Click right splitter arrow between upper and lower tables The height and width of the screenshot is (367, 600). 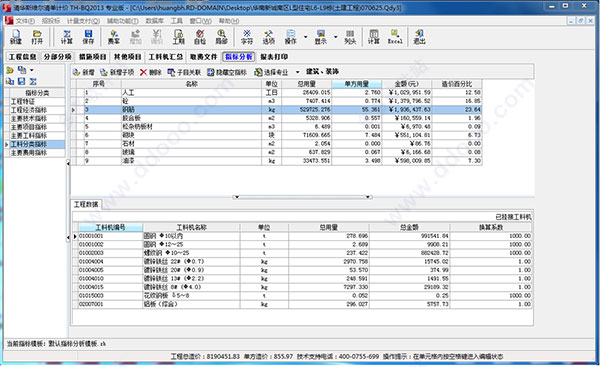tap(368, 197)
